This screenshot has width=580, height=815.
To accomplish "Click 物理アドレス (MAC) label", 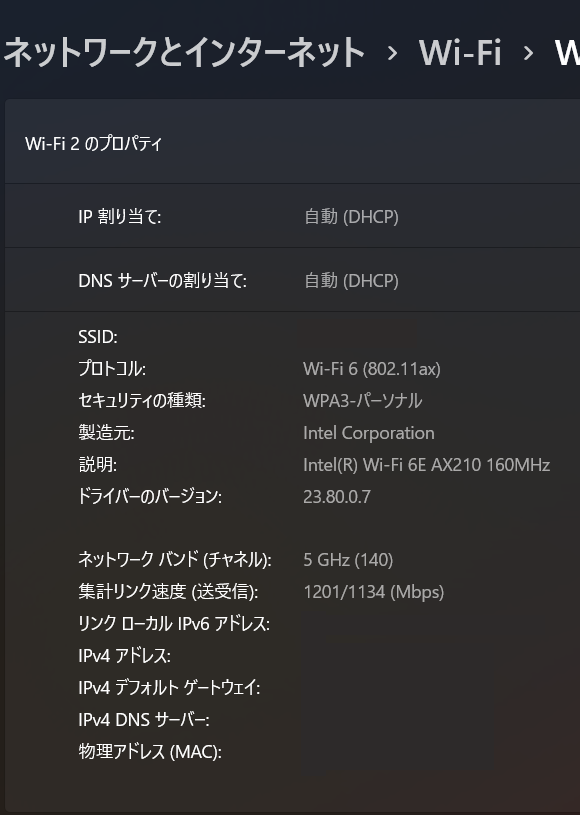I will [150, 752].
